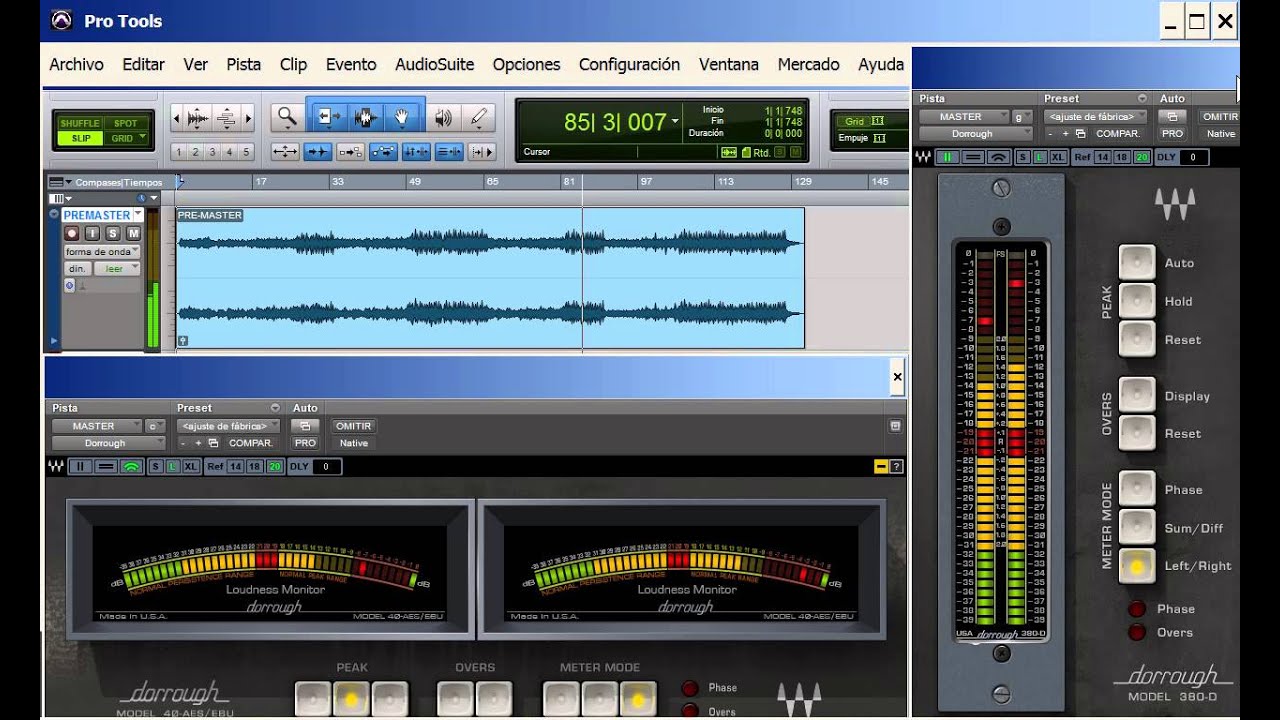
Task: Click the collapse icon at top right of bottom plugin header
Action: [895, 425]
